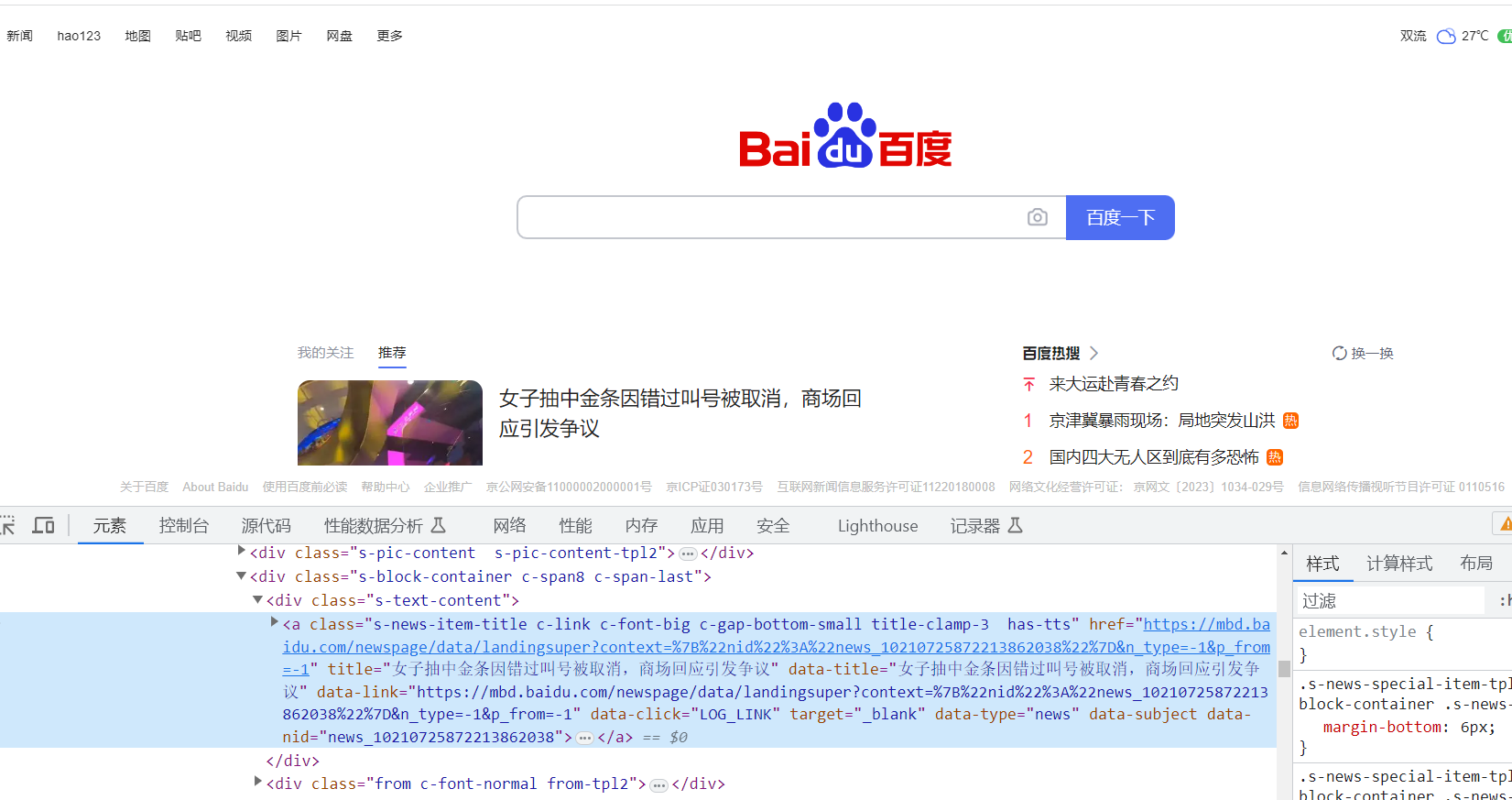Open the hao123 link
1512x800 pixels.
(x=79, y=36)
